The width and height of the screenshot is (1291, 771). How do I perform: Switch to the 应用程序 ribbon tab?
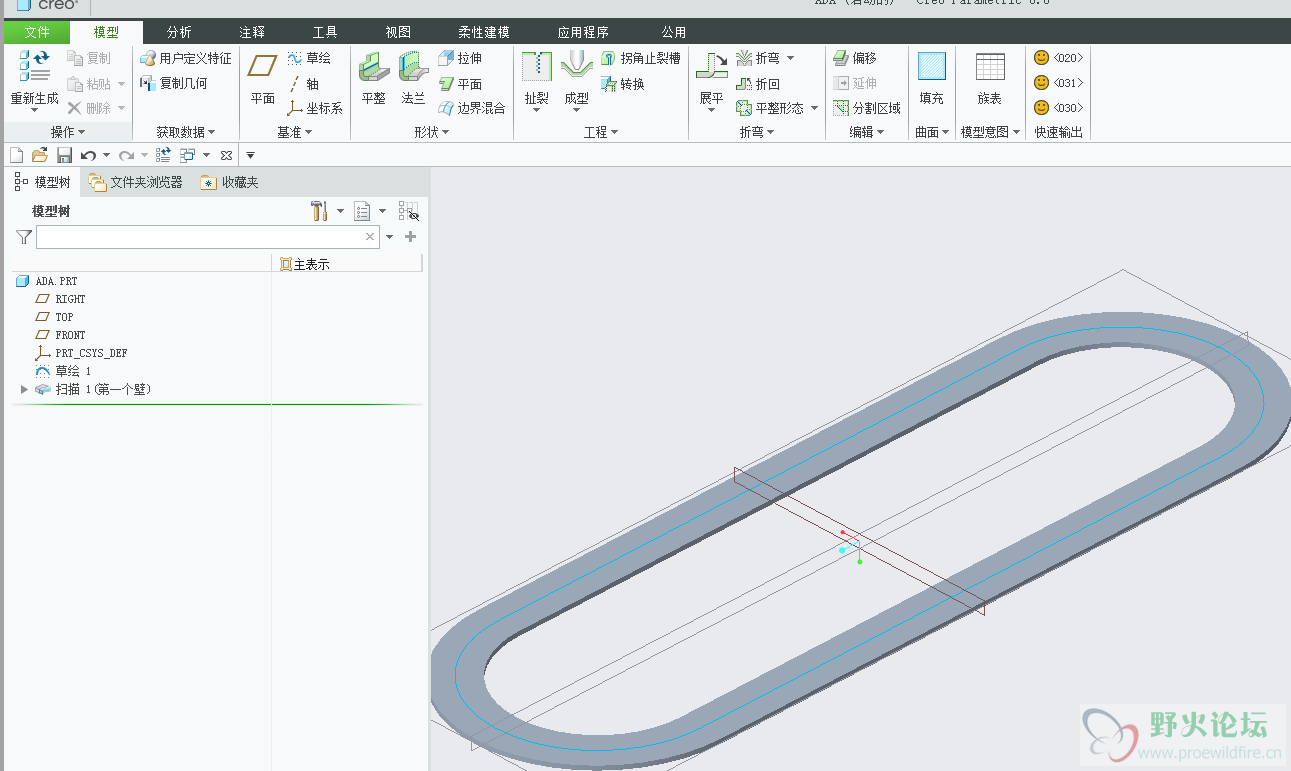point(583,32)
